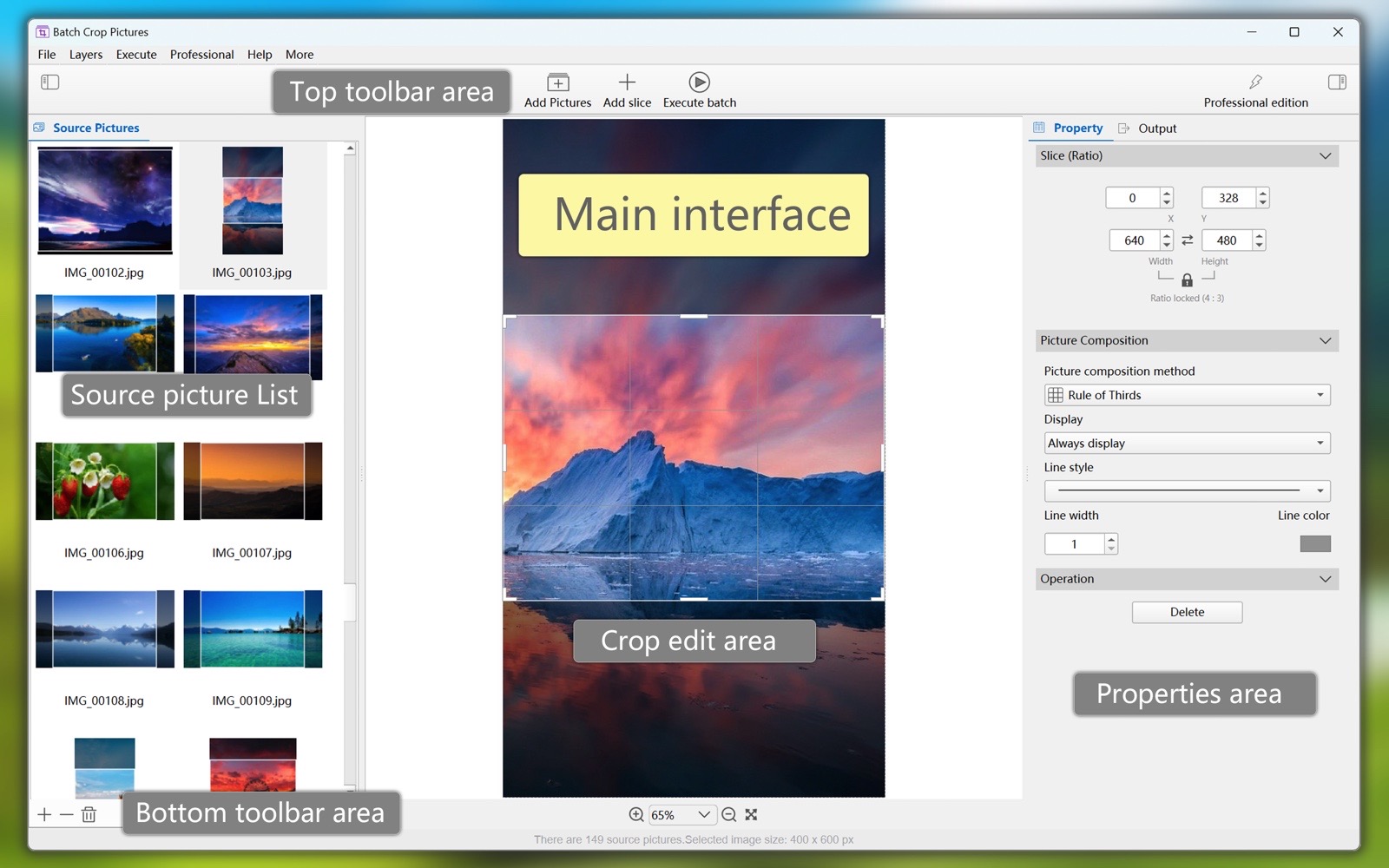The image size is (1389, 868).
Task: Click the trash icon below picture list
Action: (x=89, y=814)
